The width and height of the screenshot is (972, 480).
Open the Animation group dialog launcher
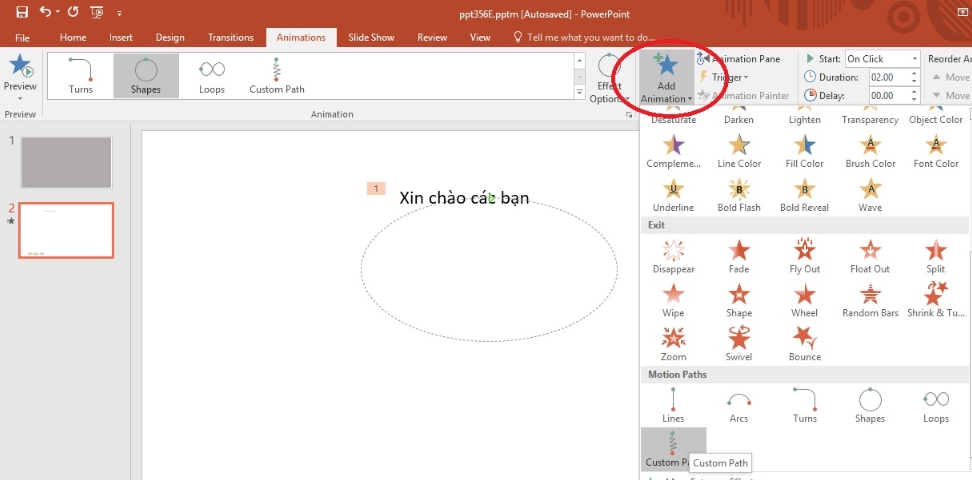point(630,115)
